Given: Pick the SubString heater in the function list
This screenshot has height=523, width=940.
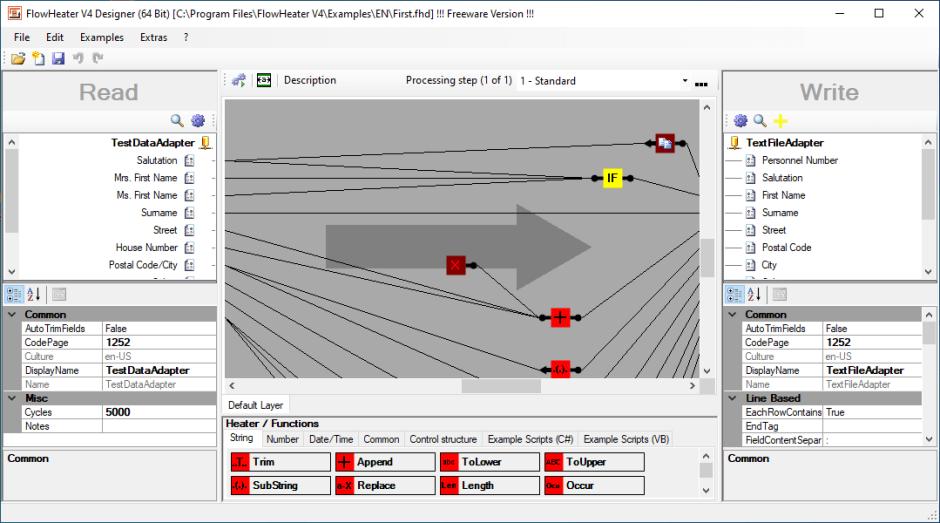Looking at the screenshot, I should click(281, 485).
